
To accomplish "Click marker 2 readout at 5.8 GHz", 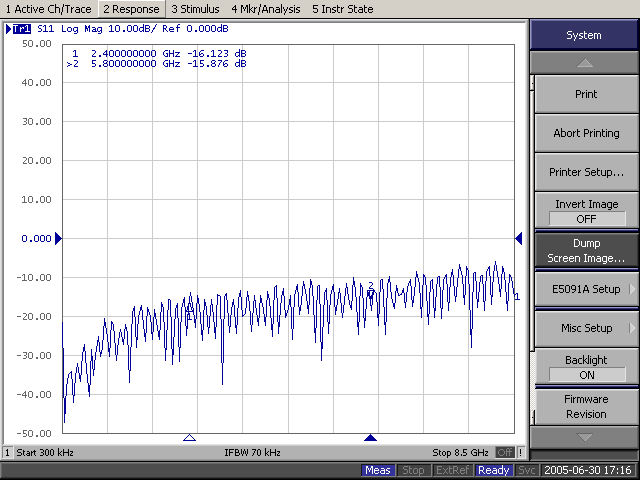I will 156,64.
